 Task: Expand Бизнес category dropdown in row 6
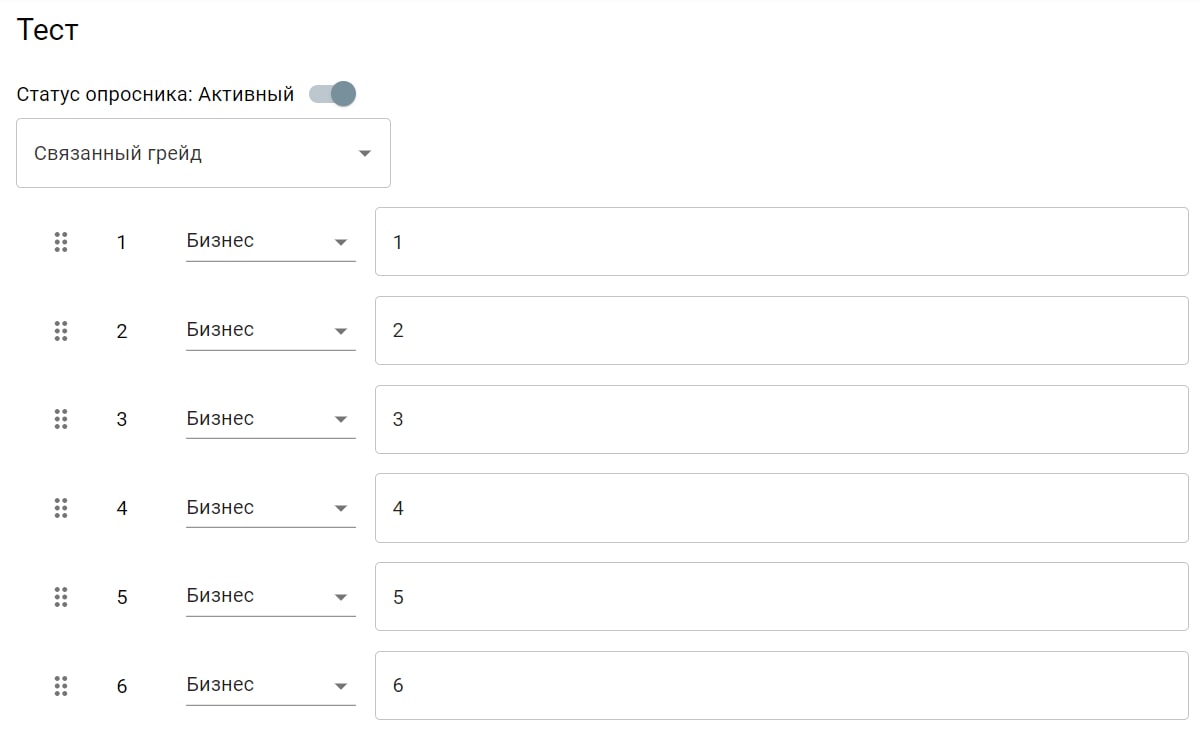pos(270,685)
